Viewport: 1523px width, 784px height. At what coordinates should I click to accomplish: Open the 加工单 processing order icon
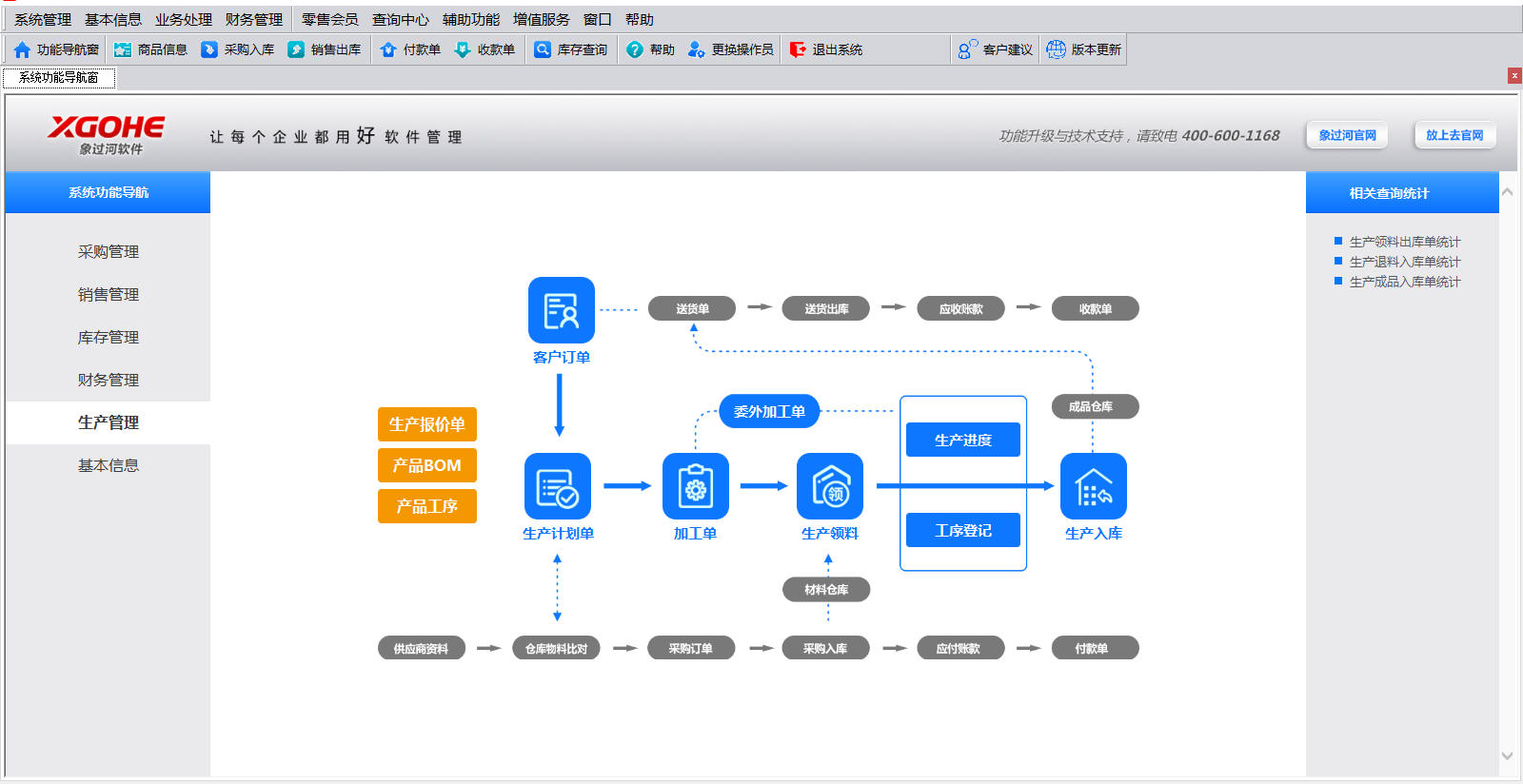tap(695, 486)
